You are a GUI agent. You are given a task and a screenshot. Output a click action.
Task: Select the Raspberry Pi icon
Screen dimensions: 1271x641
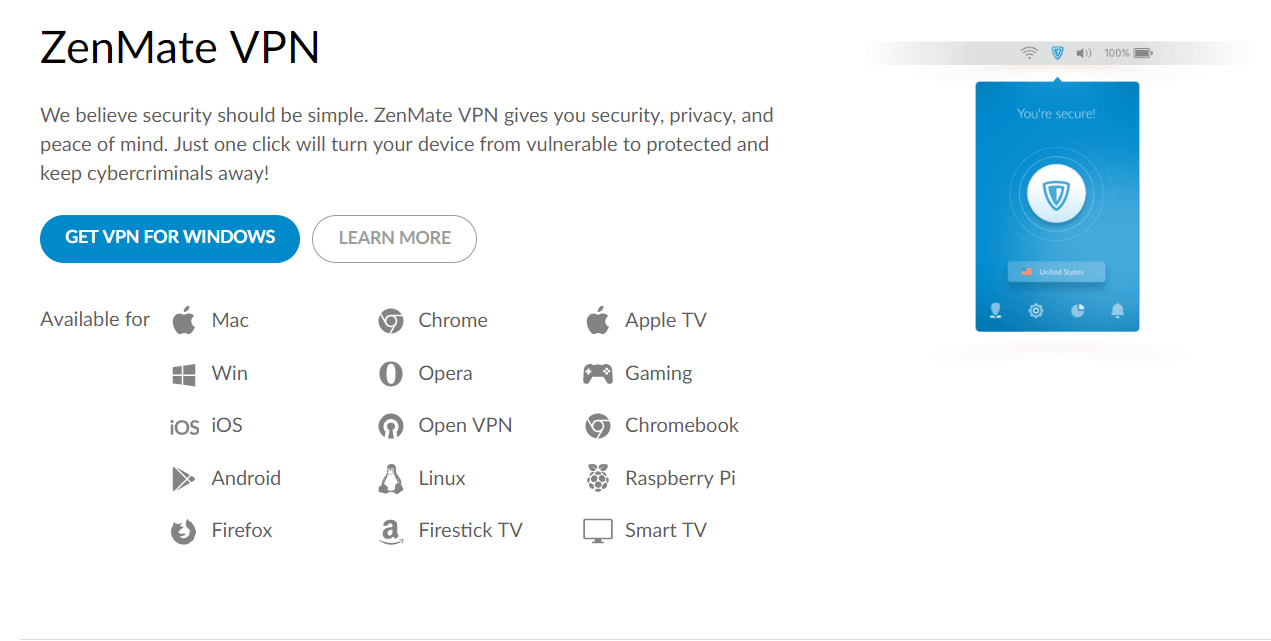pyautogui.click(x=598, y=477)
